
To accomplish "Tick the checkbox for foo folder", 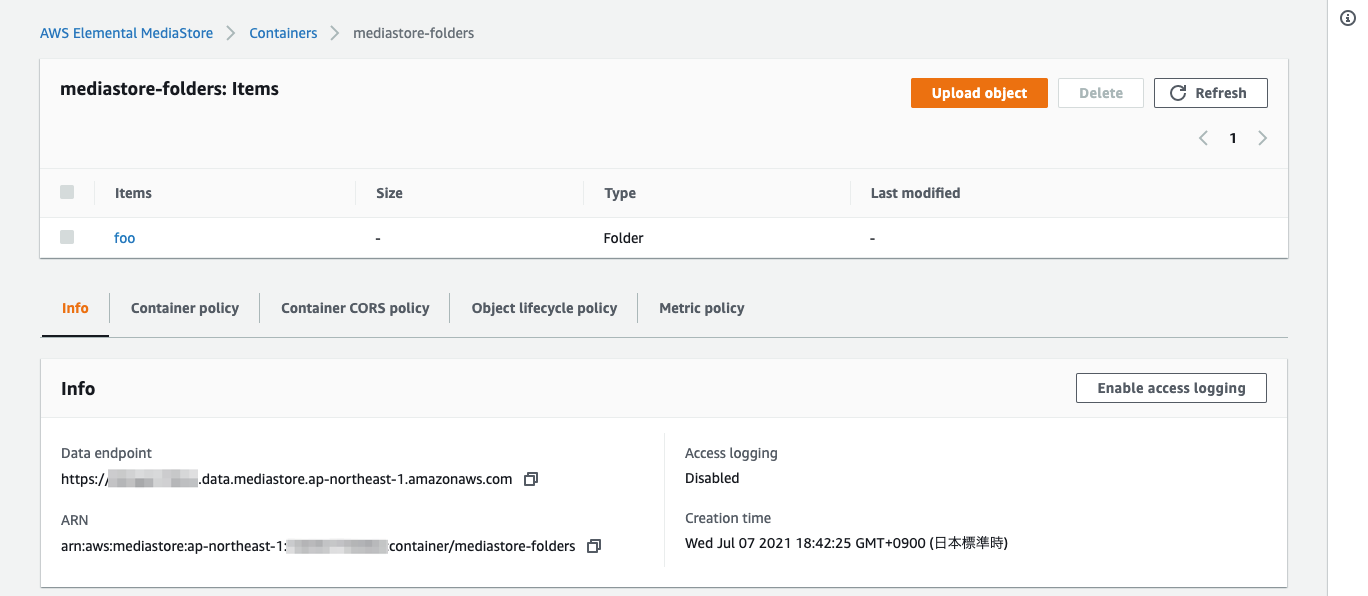I will [67, 237].
